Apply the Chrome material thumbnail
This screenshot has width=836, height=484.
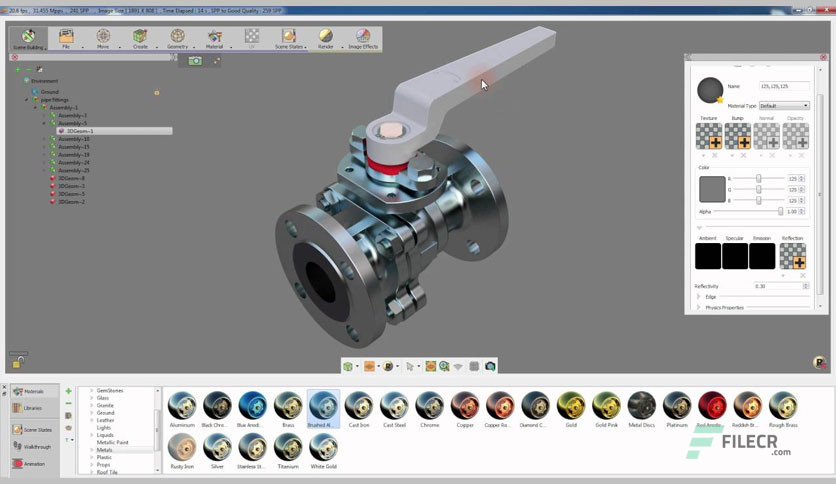click(430, 409)
